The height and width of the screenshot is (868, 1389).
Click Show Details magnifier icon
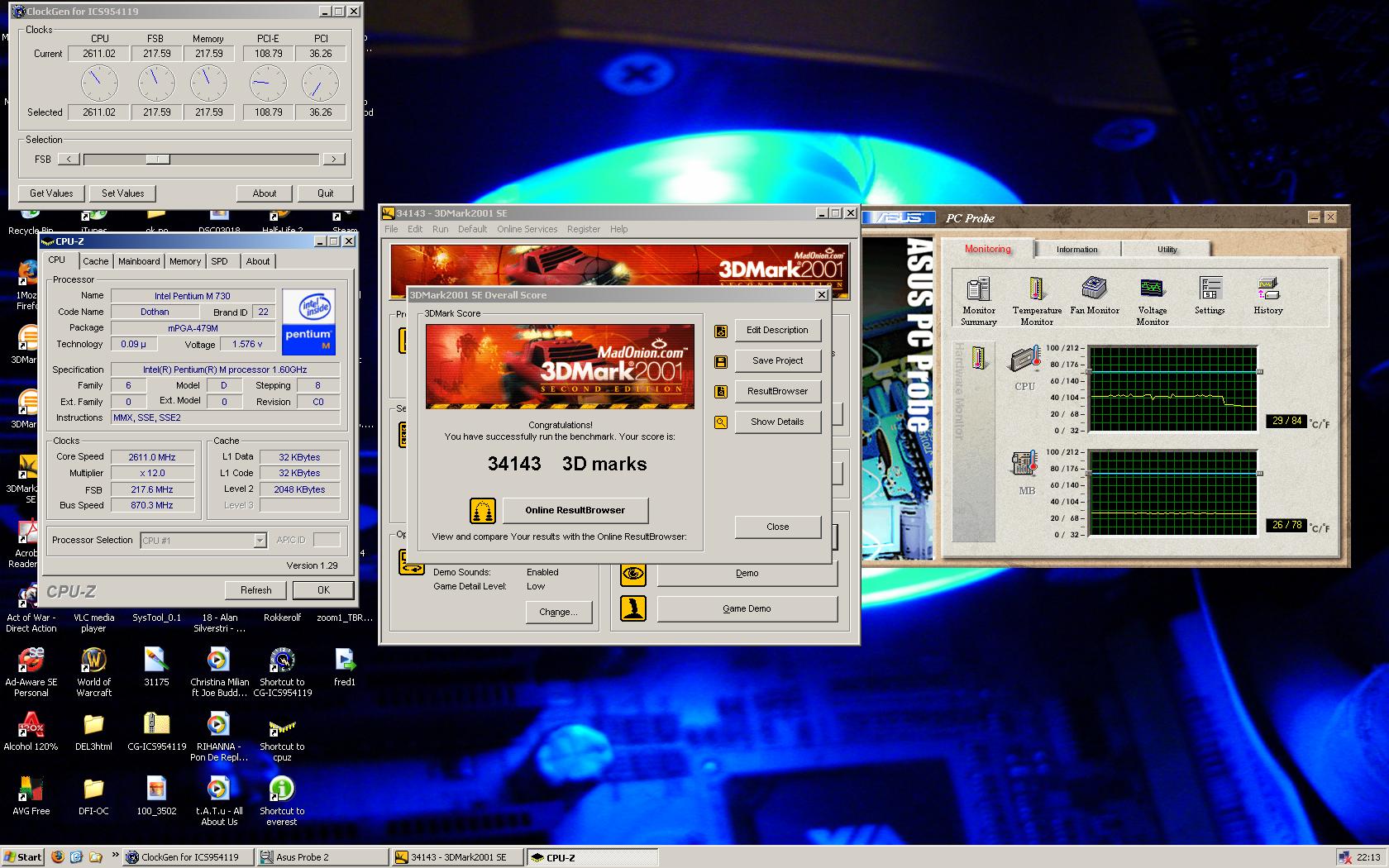[x=721, y=422]
